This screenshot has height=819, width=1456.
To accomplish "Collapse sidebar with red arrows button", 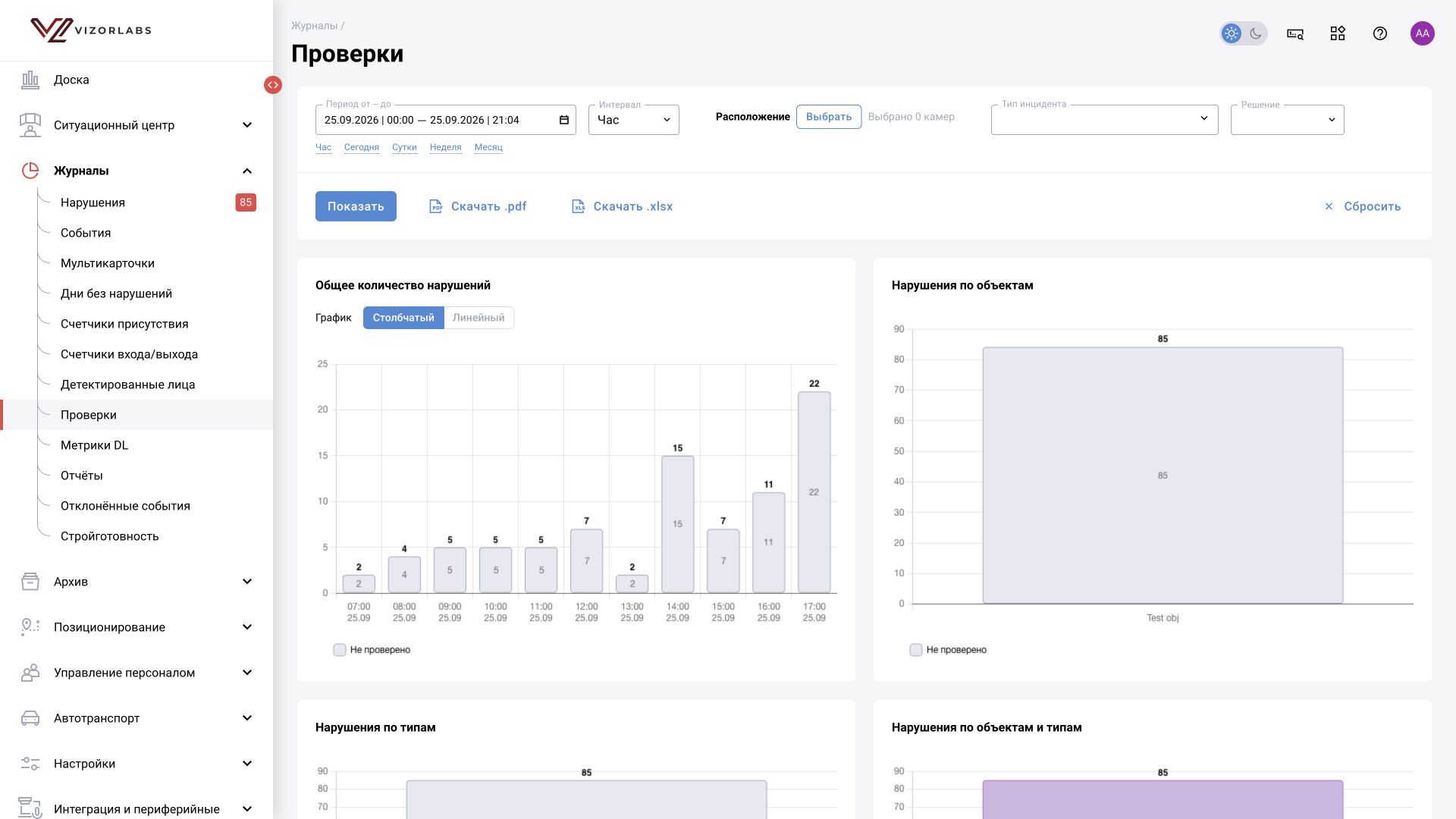I will pos(273,85).
